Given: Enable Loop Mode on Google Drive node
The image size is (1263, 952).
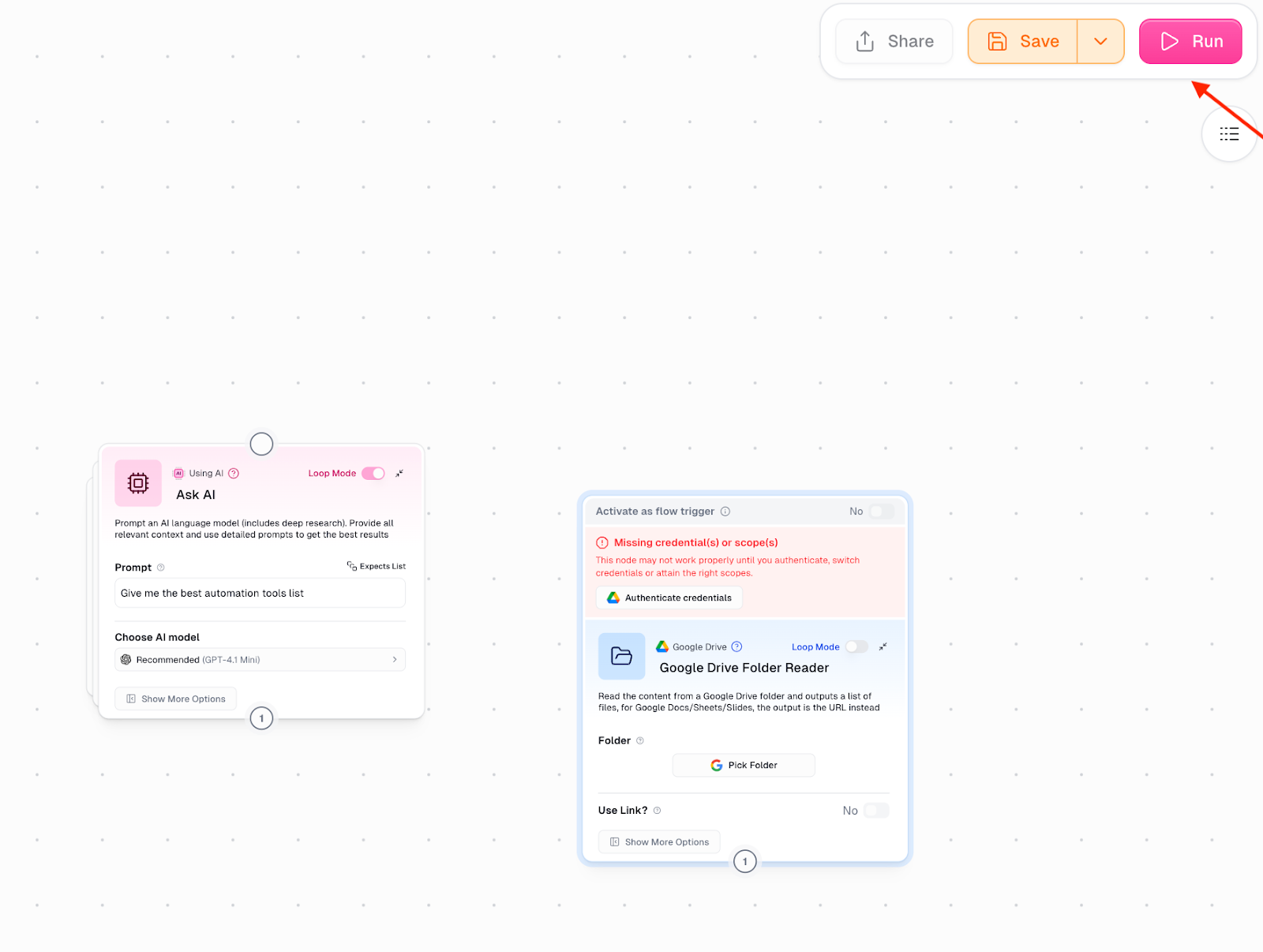Looking at the screenshot, I should [856, 647].
